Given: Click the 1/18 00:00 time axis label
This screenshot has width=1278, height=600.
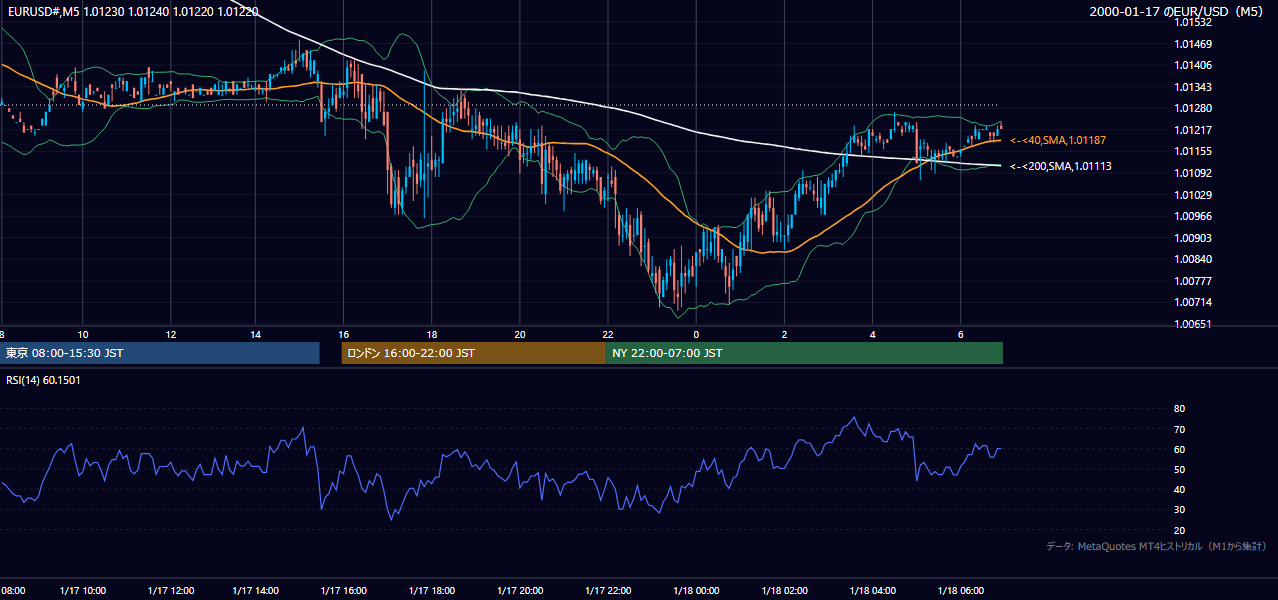Looking at the screenshot, I should click(x=695, y=590).
